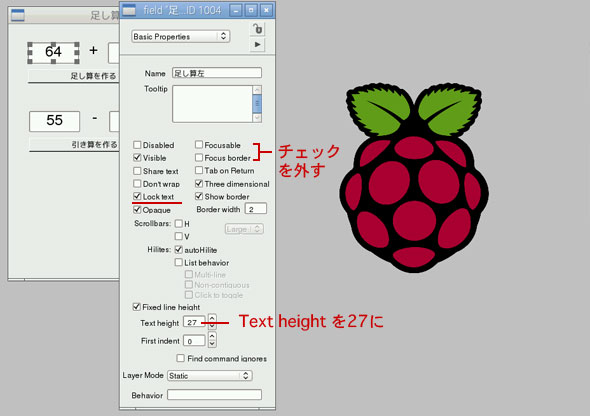Viewport: 590px width, 416px height.
Task: Click into the Tooltip text area
Action: pyautogui.click(x=213, y=104)
